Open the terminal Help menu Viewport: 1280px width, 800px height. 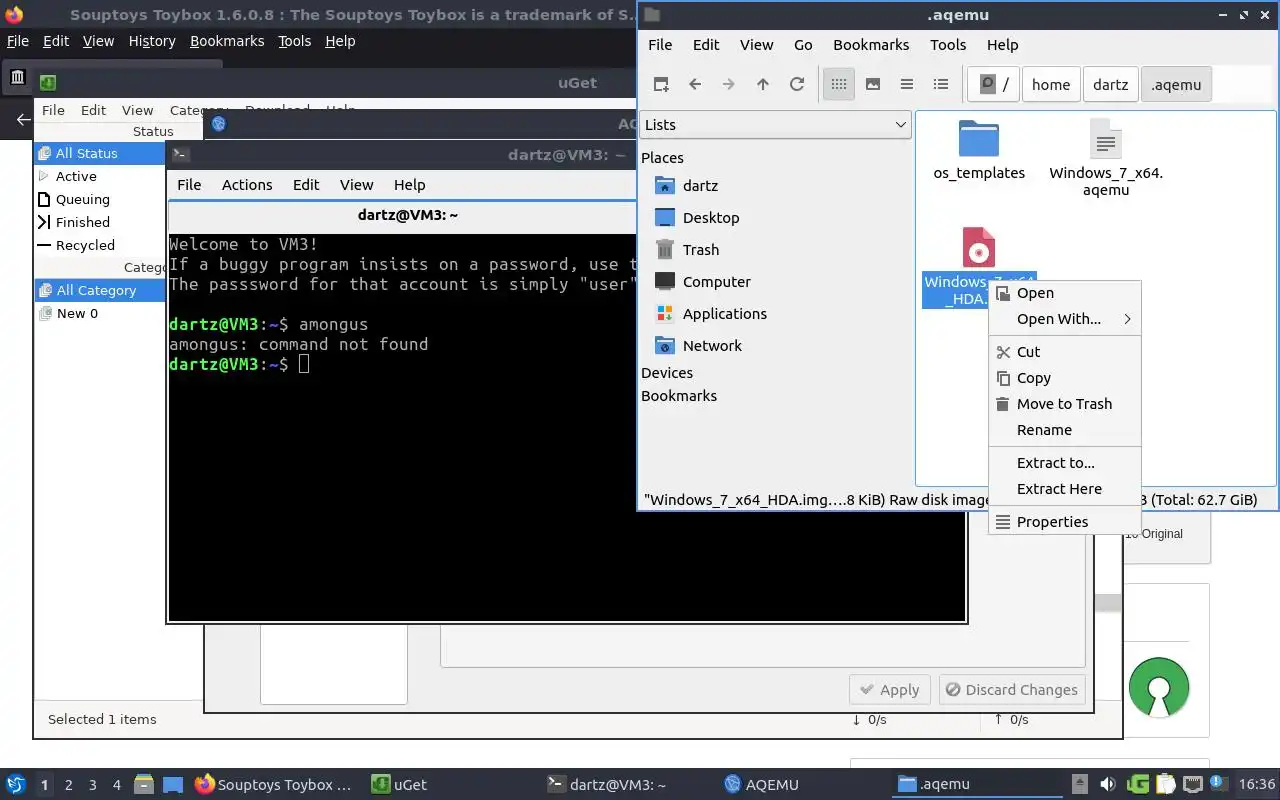click(x=409, y=185)
